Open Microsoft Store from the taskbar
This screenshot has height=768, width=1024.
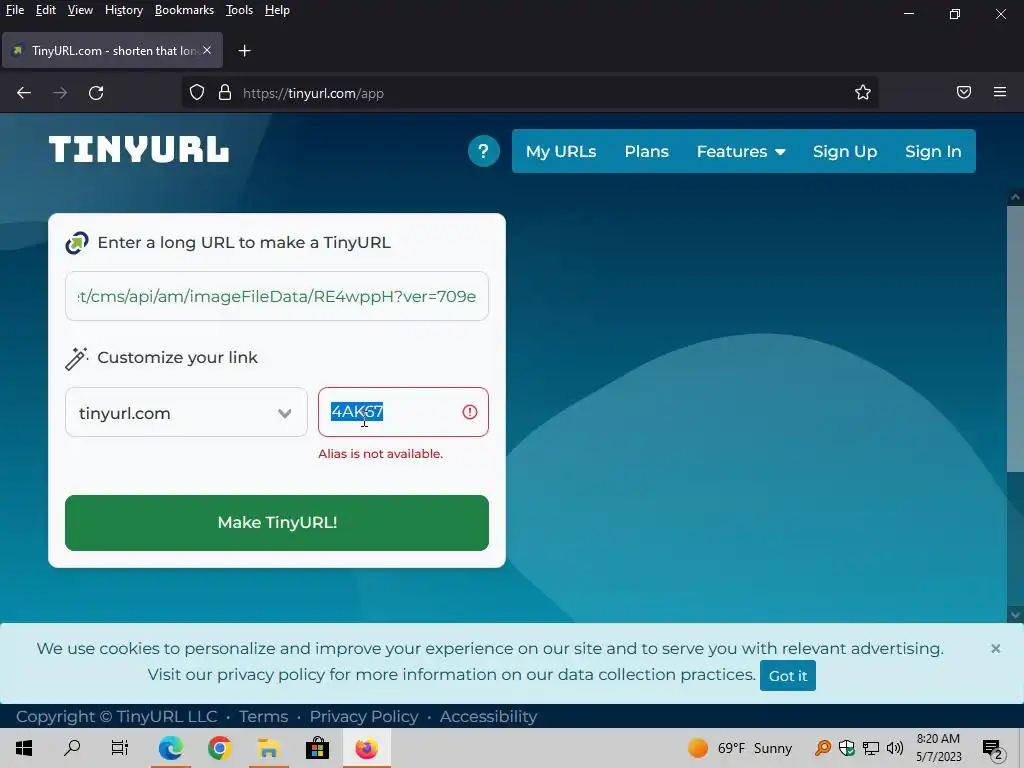317,748
